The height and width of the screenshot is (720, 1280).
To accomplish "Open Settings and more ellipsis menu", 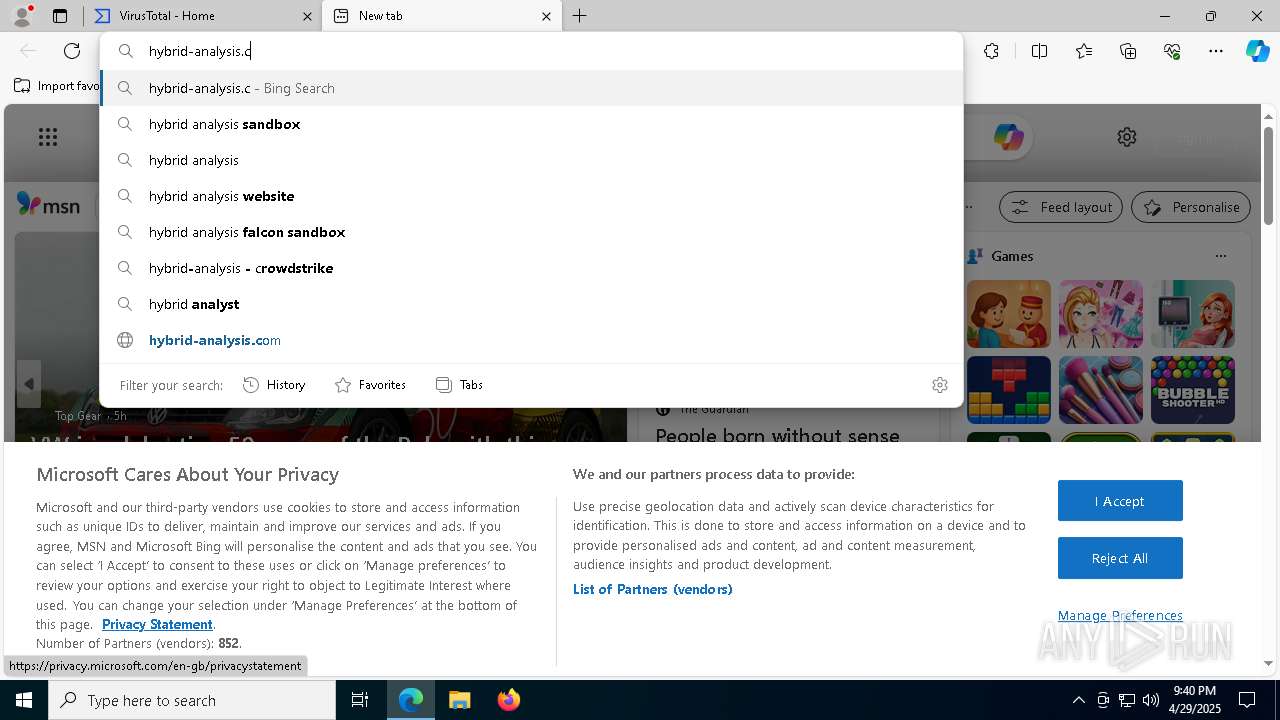I will click(1216, 51).
